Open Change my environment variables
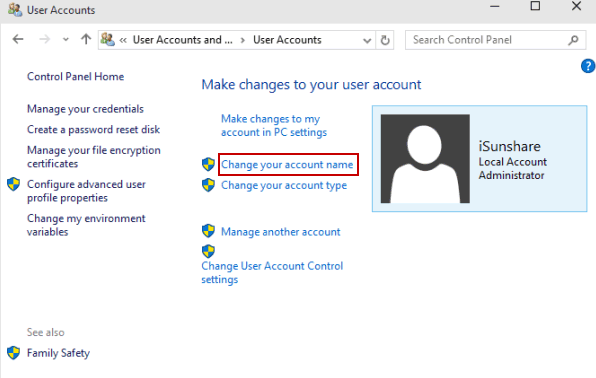596x378 pixels. (x=86, y=225)
